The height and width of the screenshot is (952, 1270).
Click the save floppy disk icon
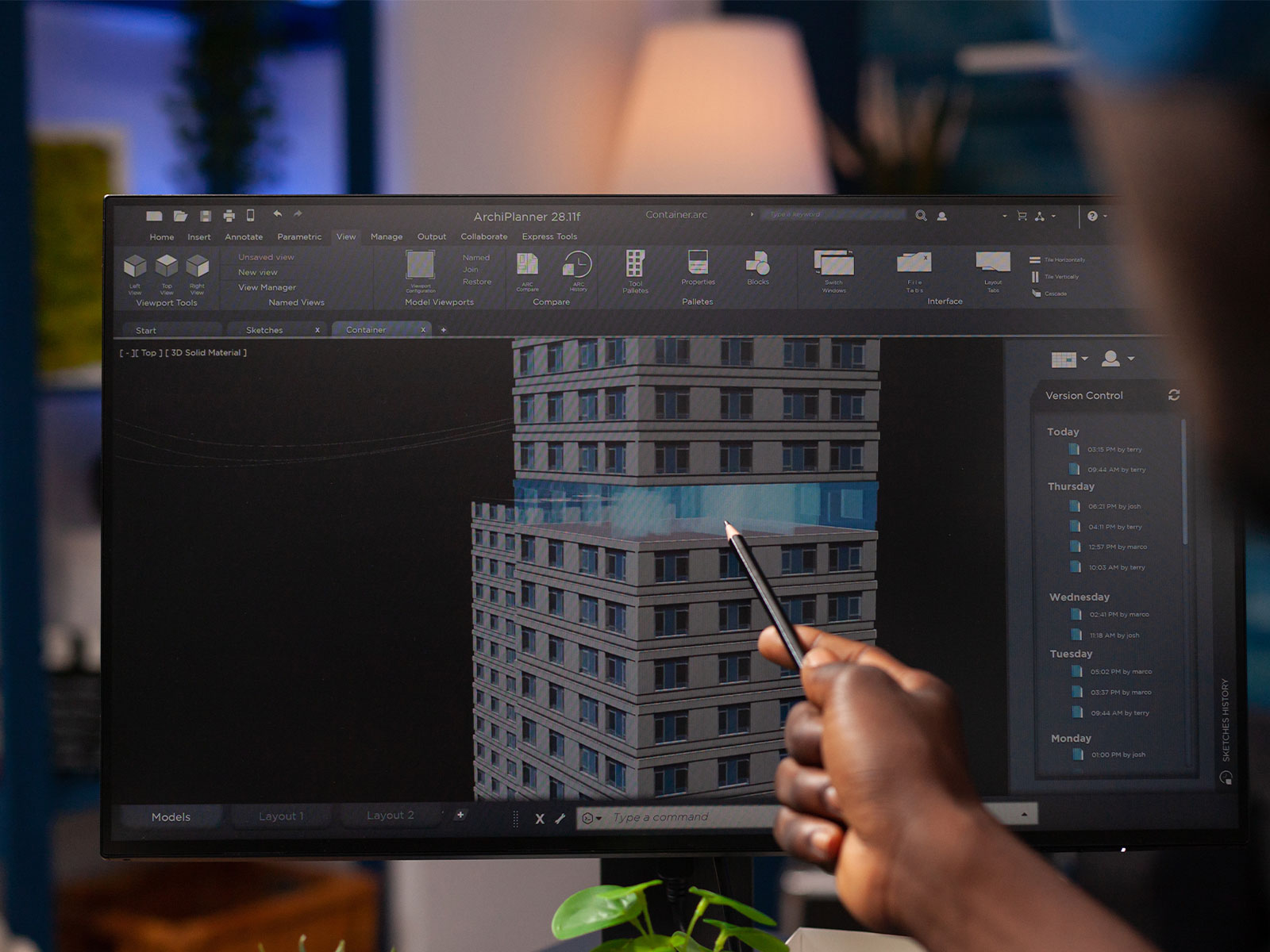click(x=206, y=216)
